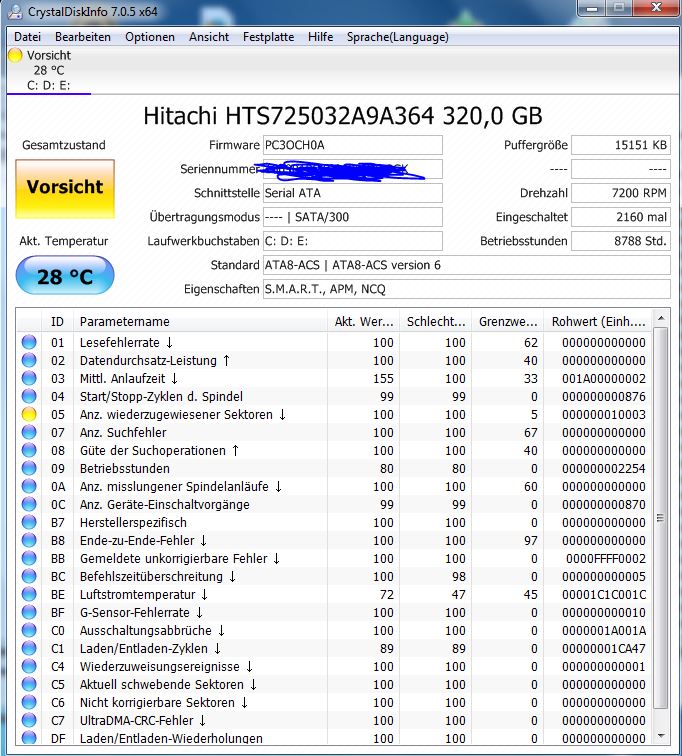Click status icon for Herstellerspezifisch row

29,522
